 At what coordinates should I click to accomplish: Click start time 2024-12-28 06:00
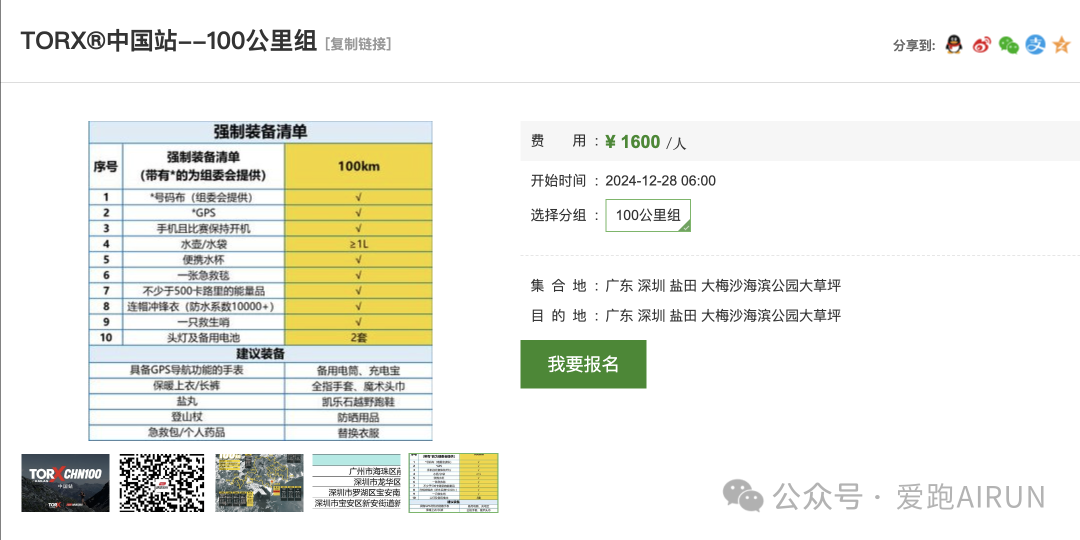(x=661, y=181)
